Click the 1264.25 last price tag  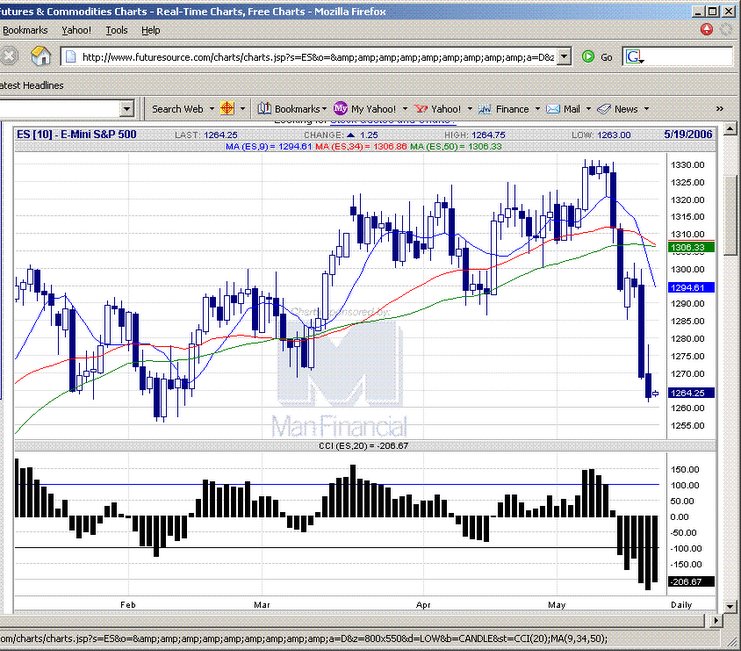pyautogui.click(x=691, y=393)
